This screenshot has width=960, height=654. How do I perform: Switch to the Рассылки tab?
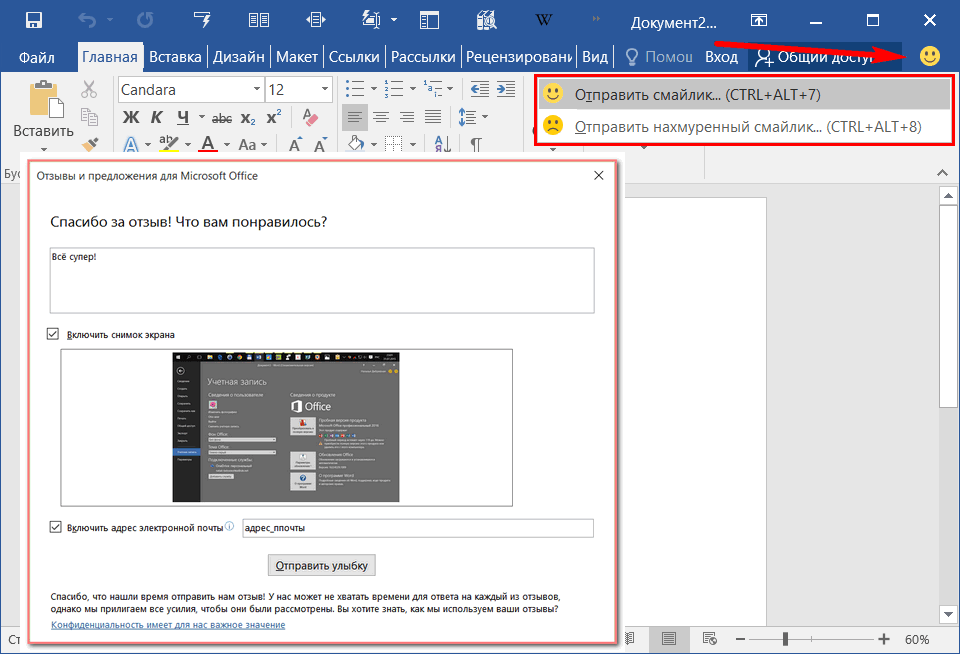click(x=423, y=57)
